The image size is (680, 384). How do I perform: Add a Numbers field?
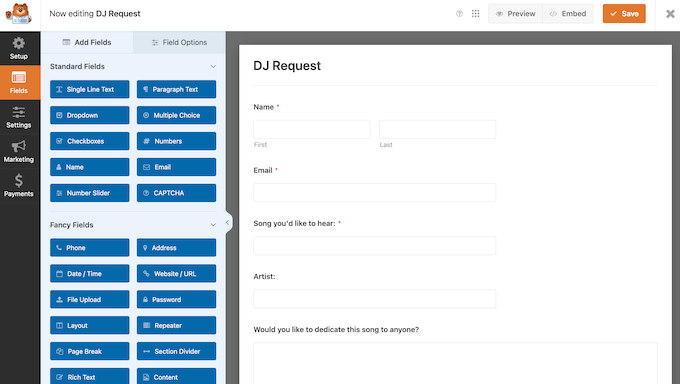pyautogui.click(x=176, y=141)
